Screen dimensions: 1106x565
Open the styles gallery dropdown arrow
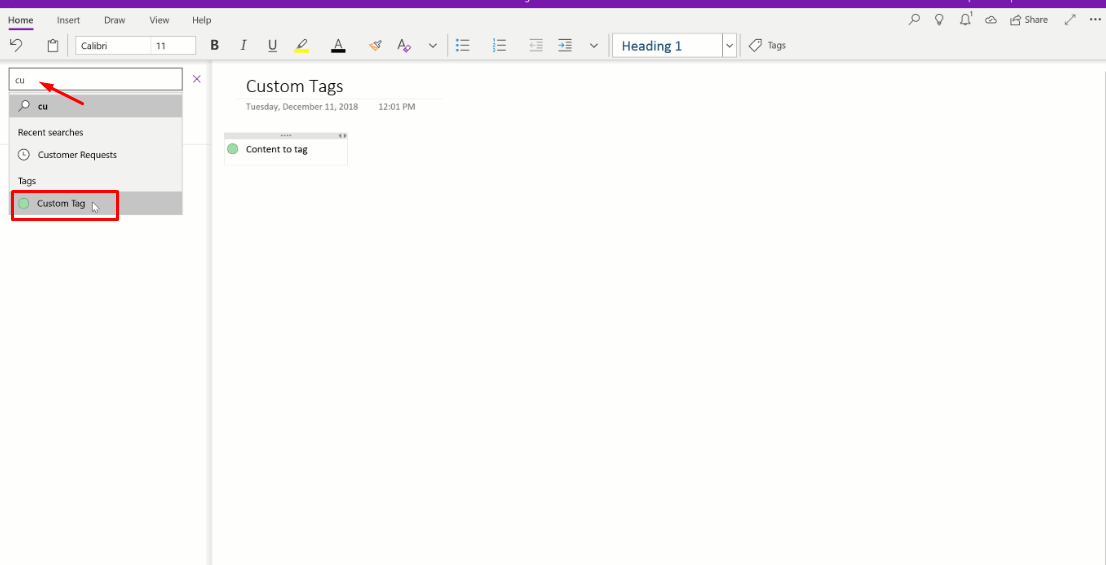coord(730,46)
